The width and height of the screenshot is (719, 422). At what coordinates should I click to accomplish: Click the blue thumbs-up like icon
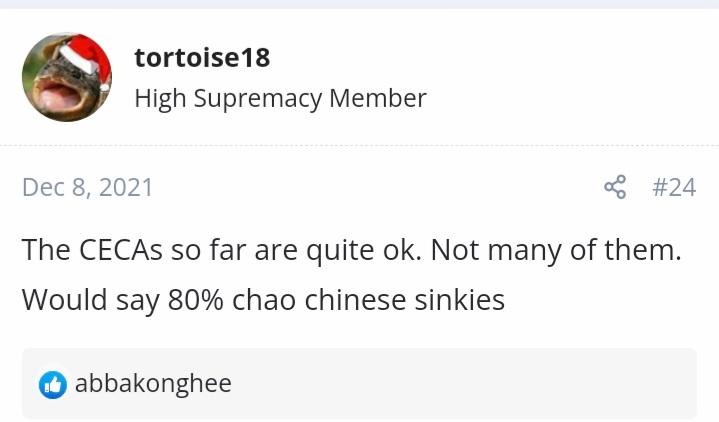[52, 384]
